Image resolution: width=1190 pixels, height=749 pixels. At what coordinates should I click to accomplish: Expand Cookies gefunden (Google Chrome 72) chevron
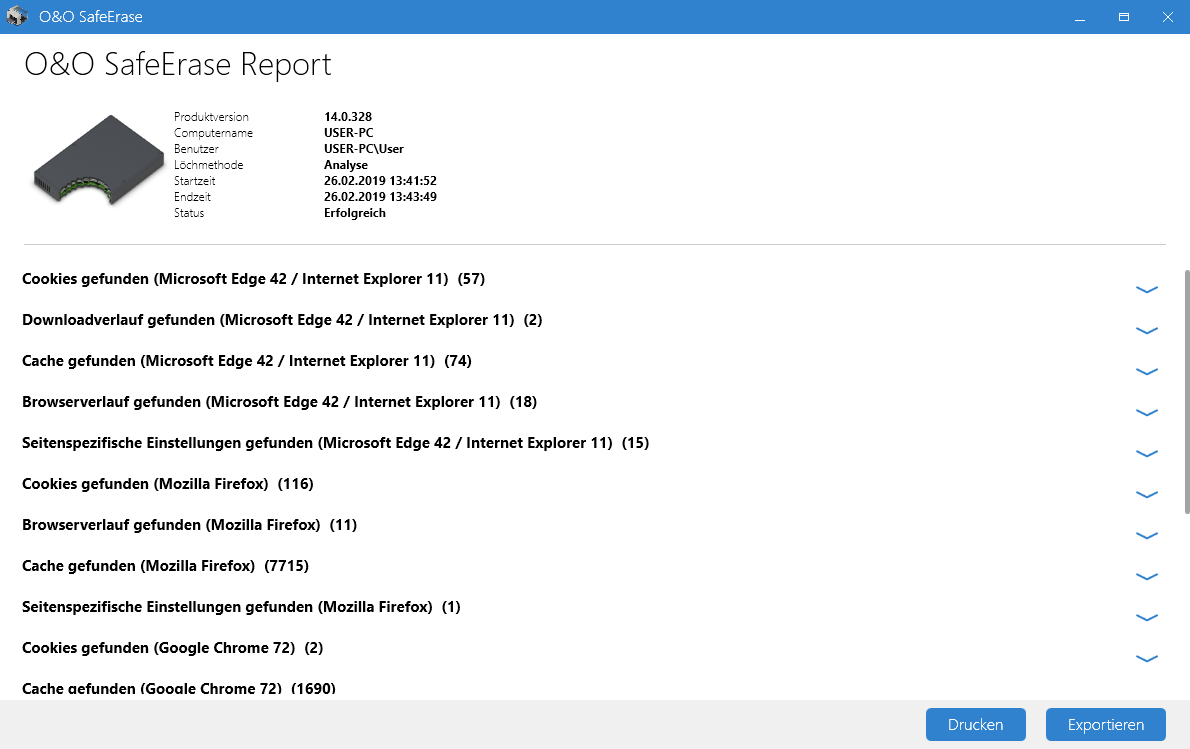[1146, 658]
